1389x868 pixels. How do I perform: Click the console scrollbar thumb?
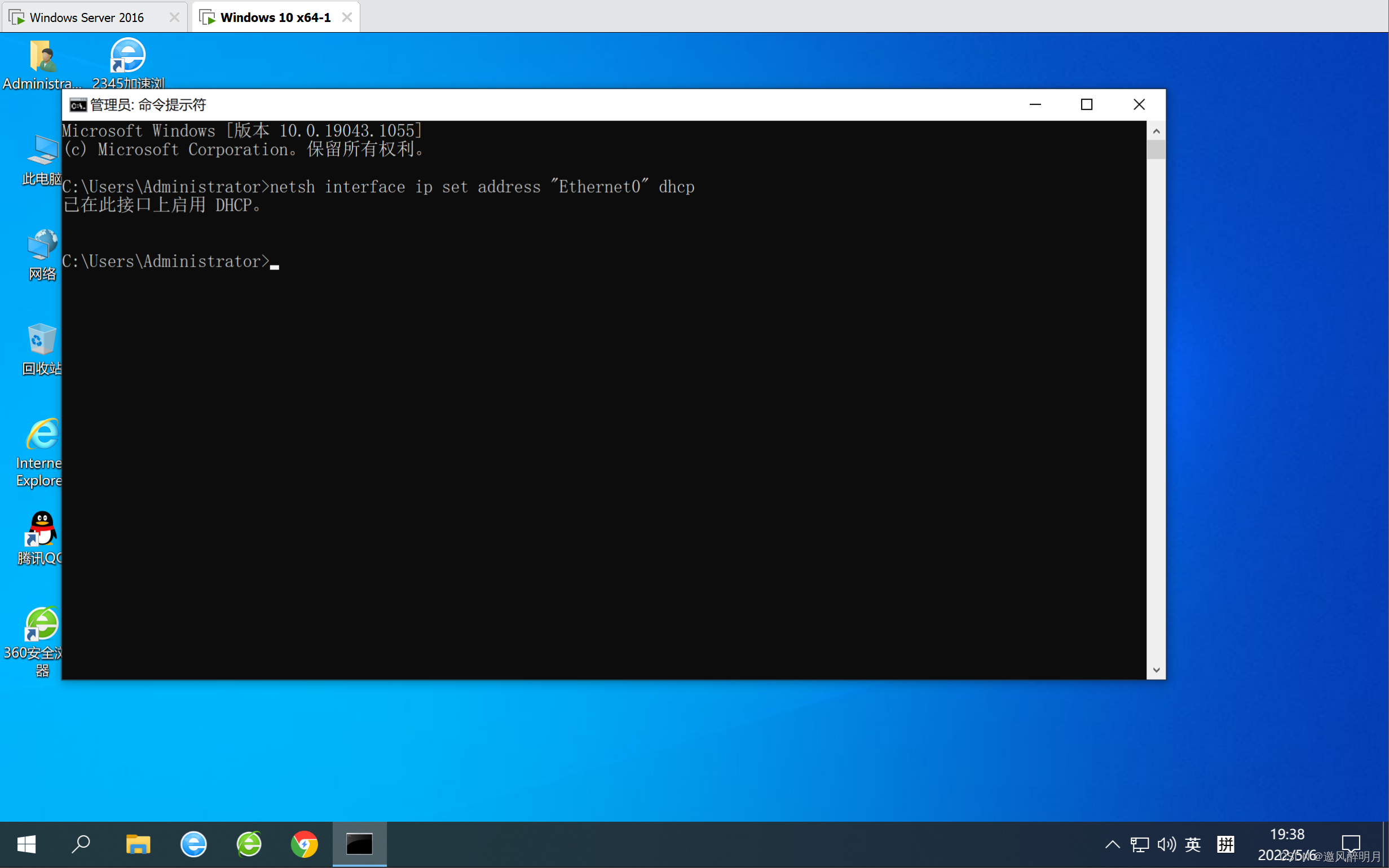1156,150
